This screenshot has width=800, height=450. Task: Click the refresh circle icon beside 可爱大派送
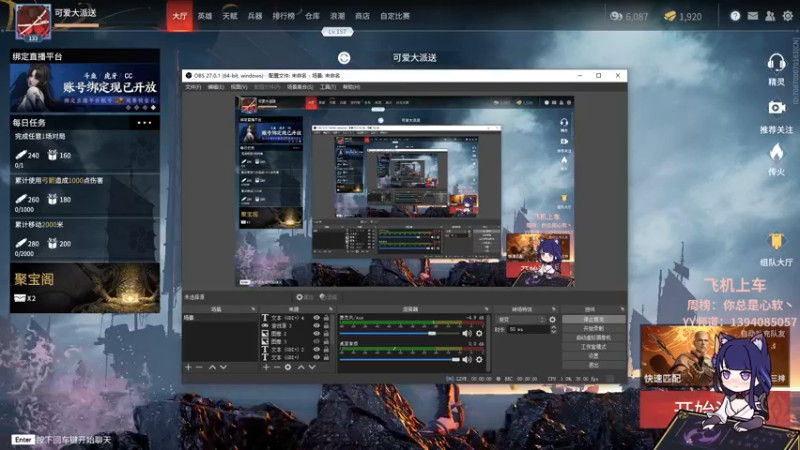click(x=344, y=58)
